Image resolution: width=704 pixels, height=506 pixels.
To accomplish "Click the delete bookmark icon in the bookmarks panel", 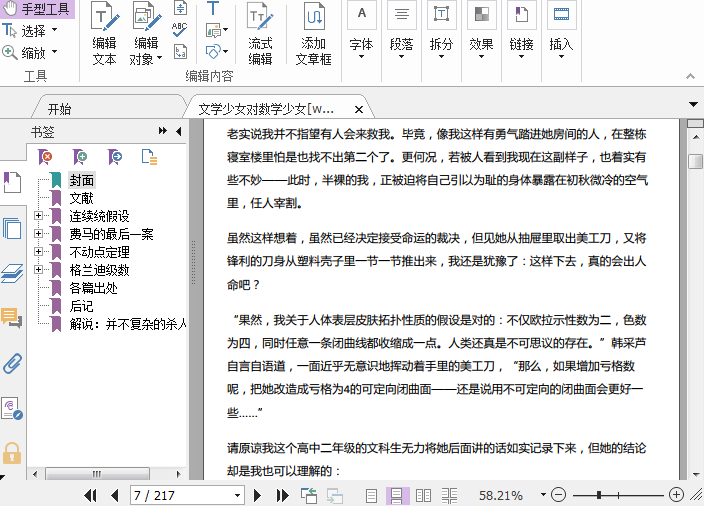I will click(46, 156).
